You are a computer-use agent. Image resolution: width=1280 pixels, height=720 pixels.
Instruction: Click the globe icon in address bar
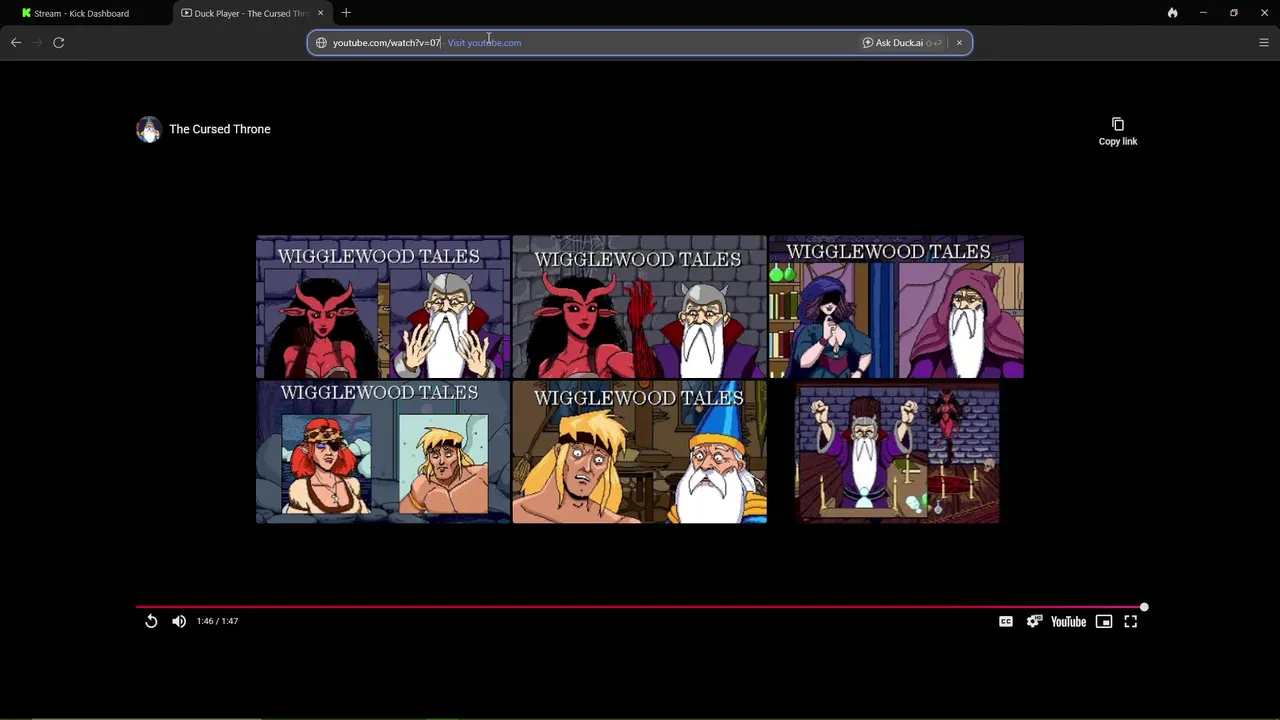click(321, 43)
